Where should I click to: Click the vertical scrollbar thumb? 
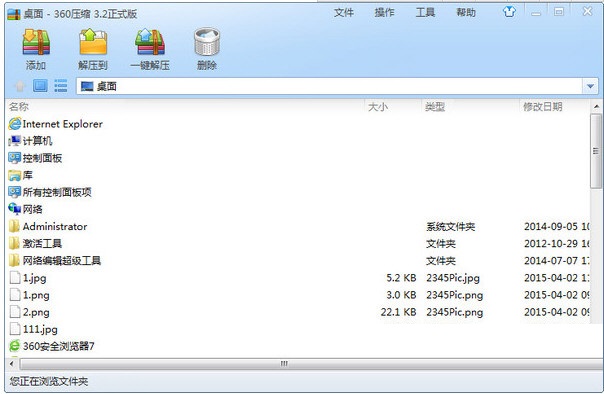tap(596, 151)
